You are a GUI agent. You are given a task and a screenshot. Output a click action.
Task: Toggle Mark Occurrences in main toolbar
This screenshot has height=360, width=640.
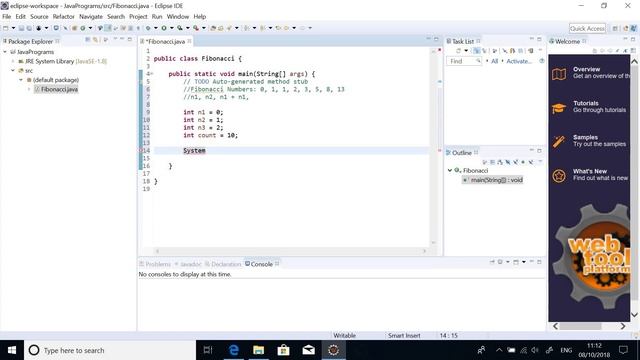pos(108,28)
